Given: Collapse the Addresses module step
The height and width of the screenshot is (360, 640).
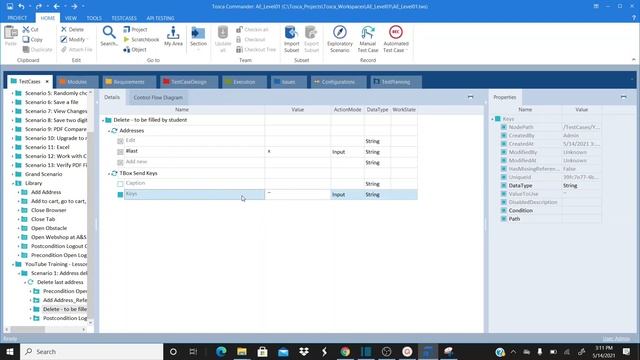Looking at the screenshot, I should 109,131.
